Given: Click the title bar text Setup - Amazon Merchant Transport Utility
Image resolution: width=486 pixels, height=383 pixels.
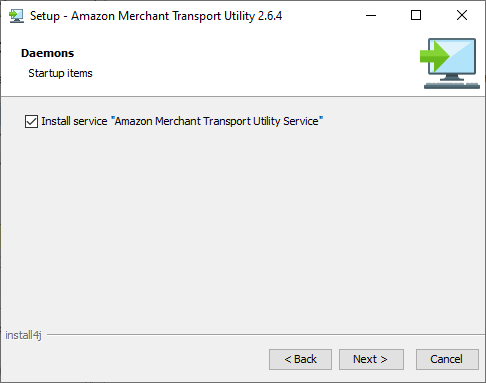Looking at the screenshot, I should (142, 16).
